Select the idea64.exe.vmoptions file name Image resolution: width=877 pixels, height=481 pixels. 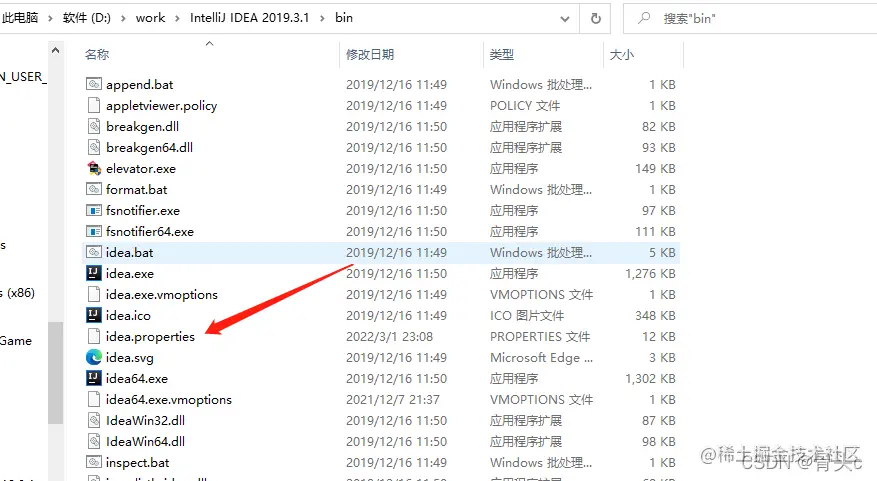tap(169, 399)
